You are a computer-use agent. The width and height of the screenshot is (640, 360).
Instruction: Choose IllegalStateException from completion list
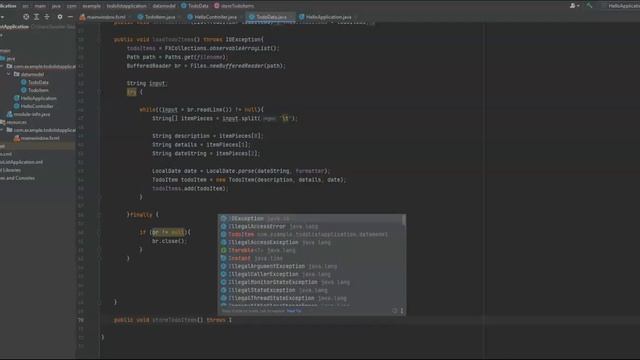point(311,290)
